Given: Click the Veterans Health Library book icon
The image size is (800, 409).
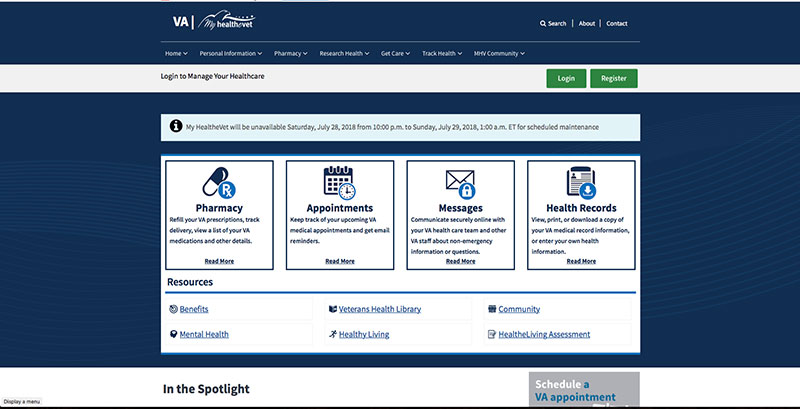Looking at the screenshot, I should pos(333,309).
